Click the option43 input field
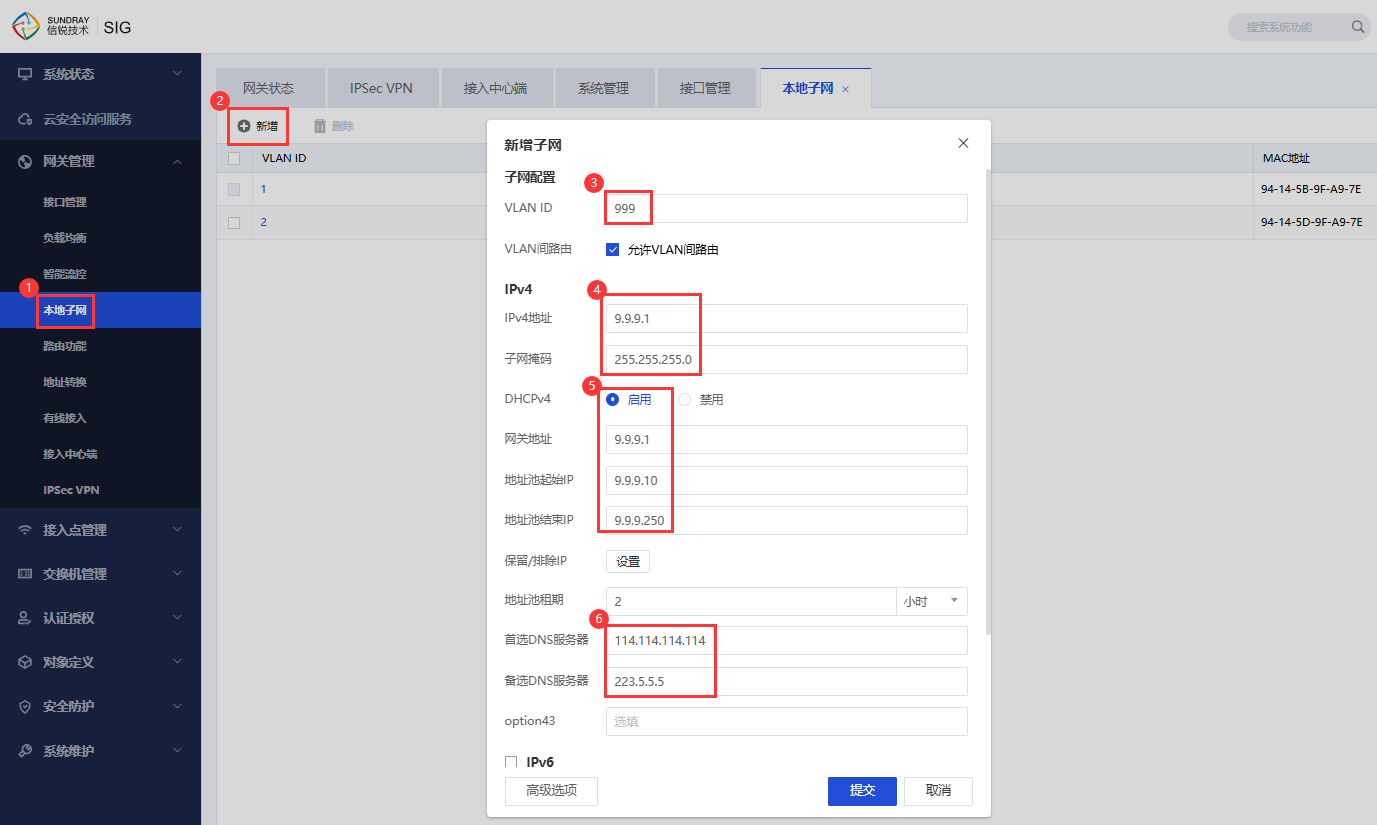 (x=787, y=721)
